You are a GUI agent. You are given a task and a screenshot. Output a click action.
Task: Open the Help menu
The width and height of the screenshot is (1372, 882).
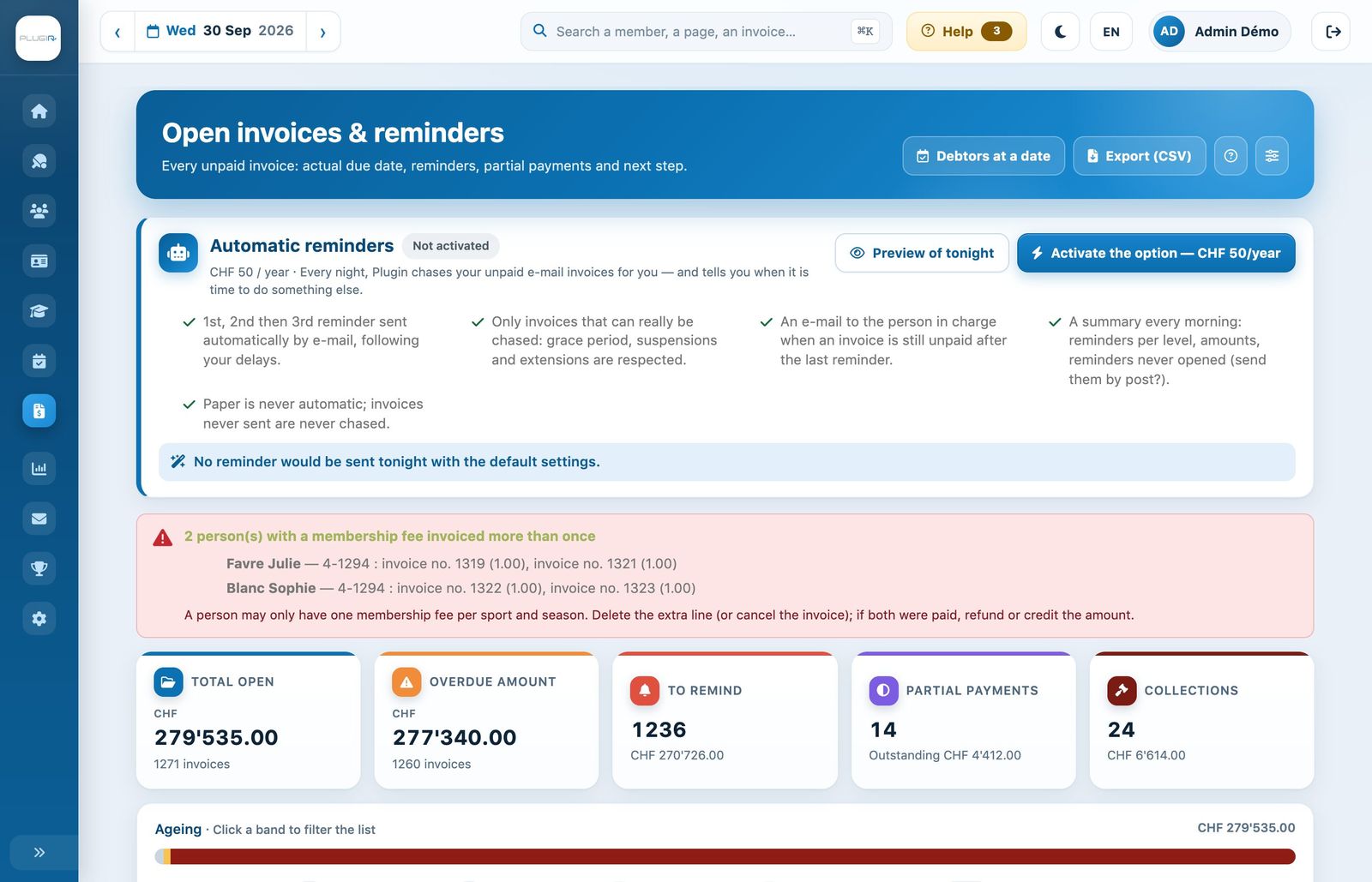coord(966,32)
